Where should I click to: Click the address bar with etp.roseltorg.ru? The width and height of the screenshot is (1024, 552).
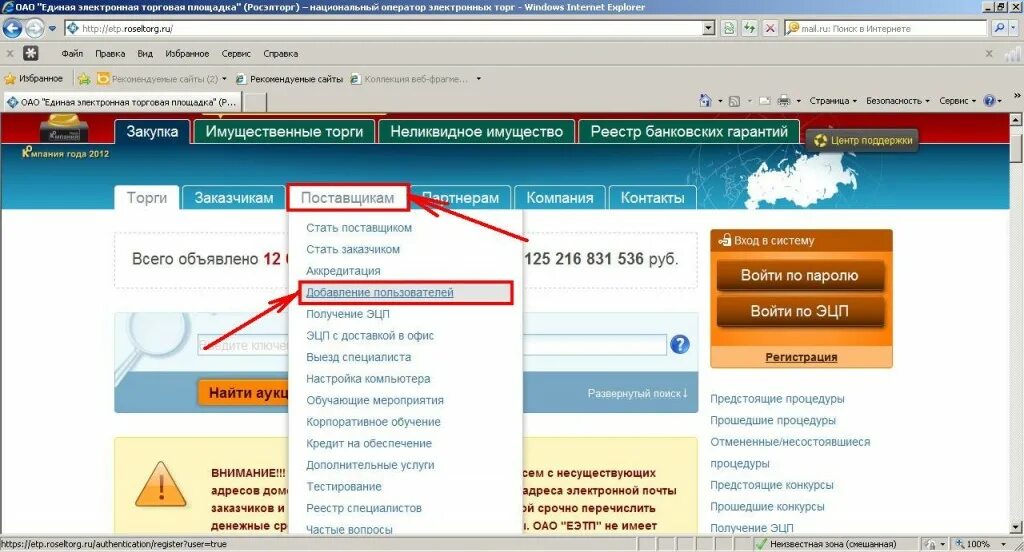click(385, 28)
